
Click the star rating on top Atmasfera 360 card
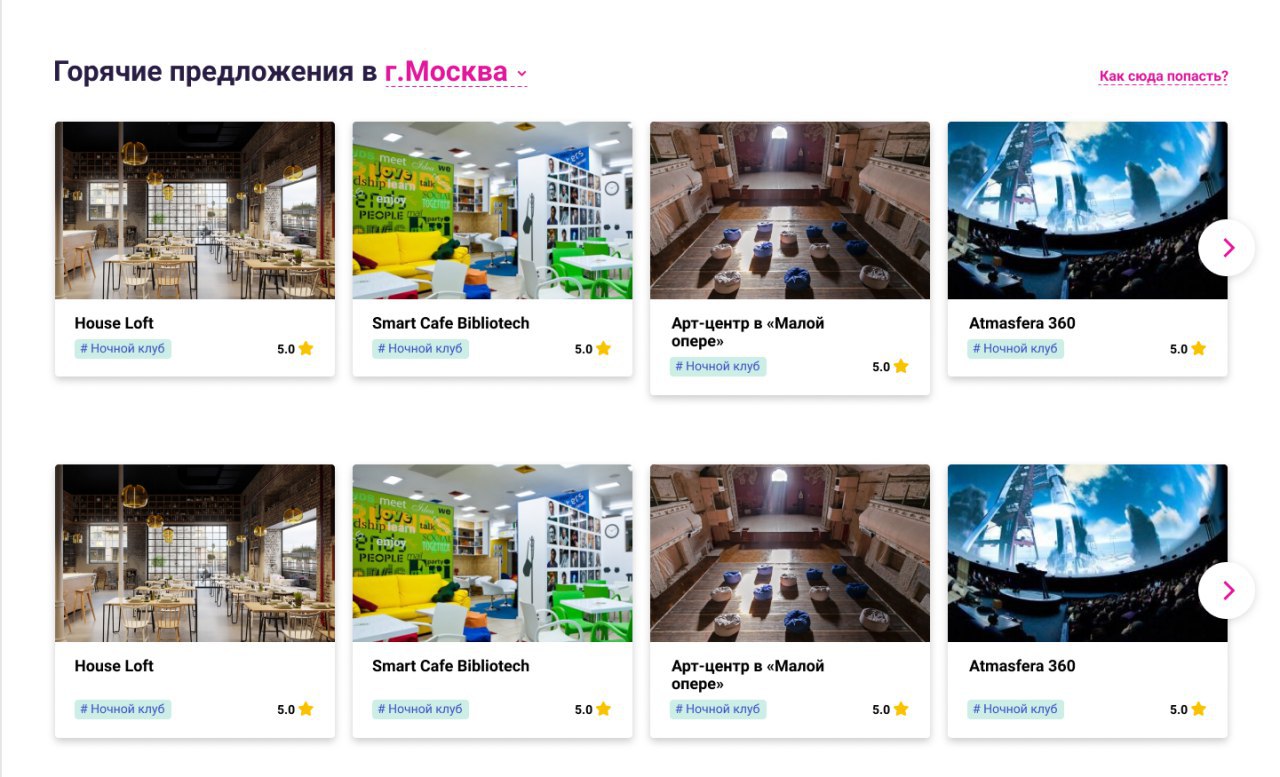pyautogui.click(x=1188, y=349)
